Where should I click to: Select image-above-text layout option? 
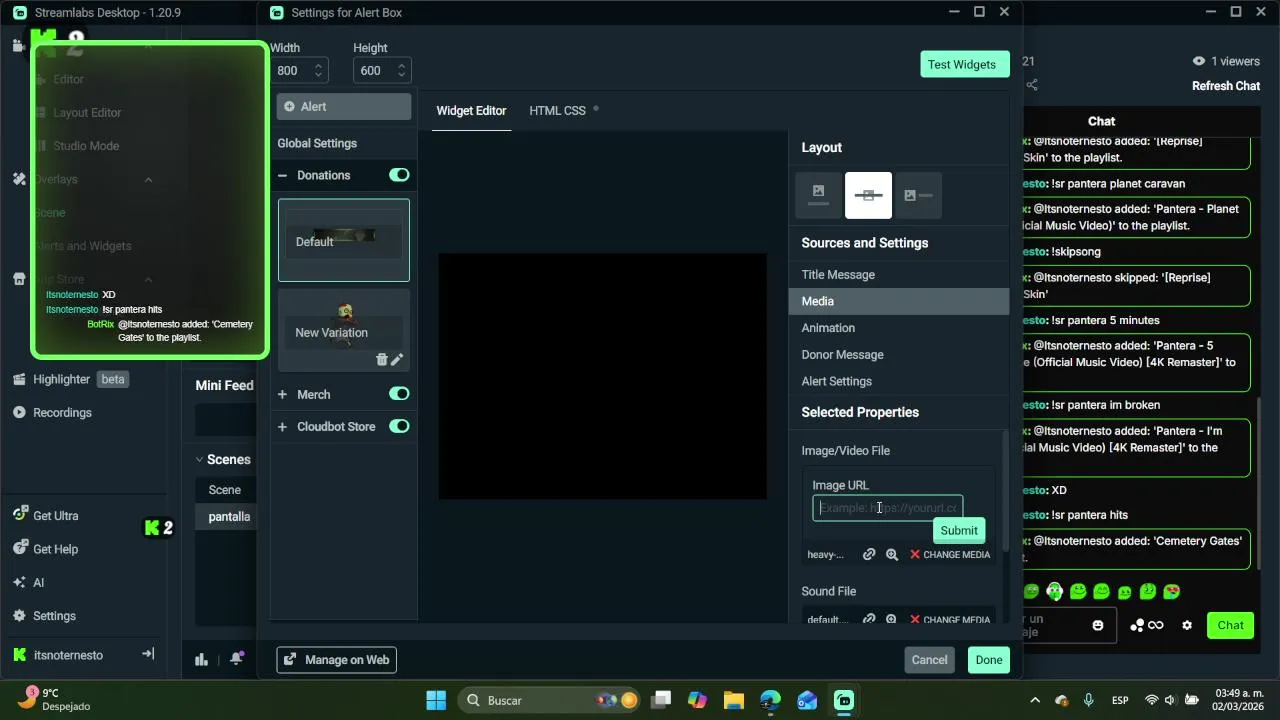[818, 195]
